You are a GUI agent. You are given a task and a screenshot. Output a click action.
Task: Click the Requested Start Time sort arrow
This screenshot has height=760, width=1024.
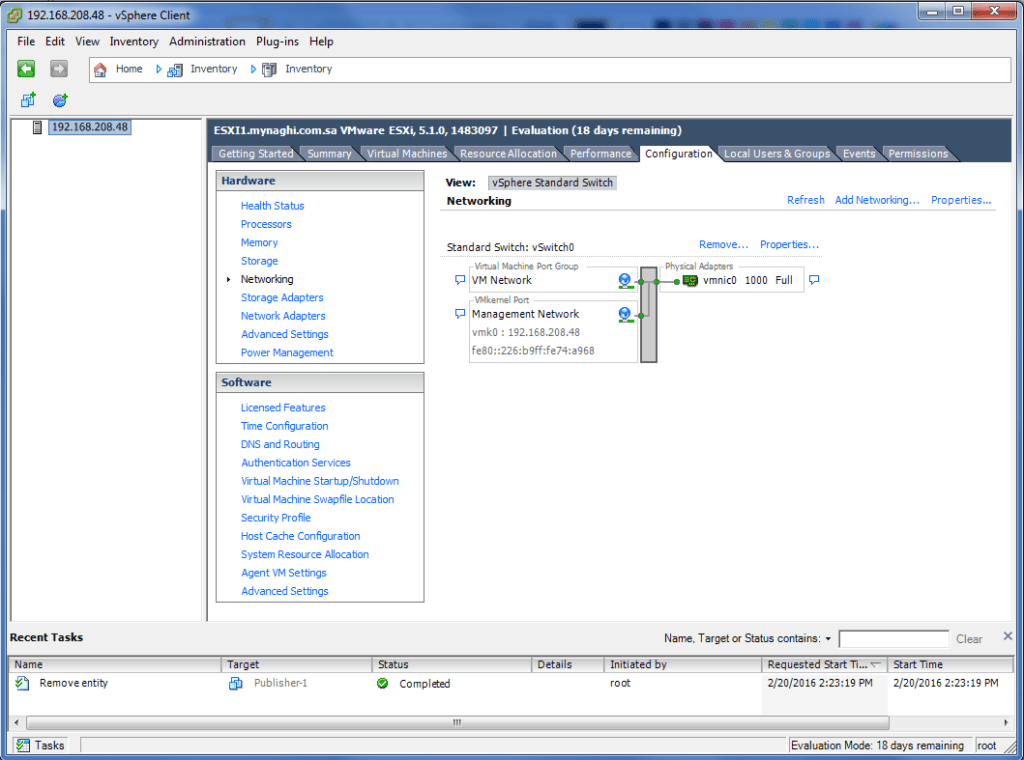(877, 664)
